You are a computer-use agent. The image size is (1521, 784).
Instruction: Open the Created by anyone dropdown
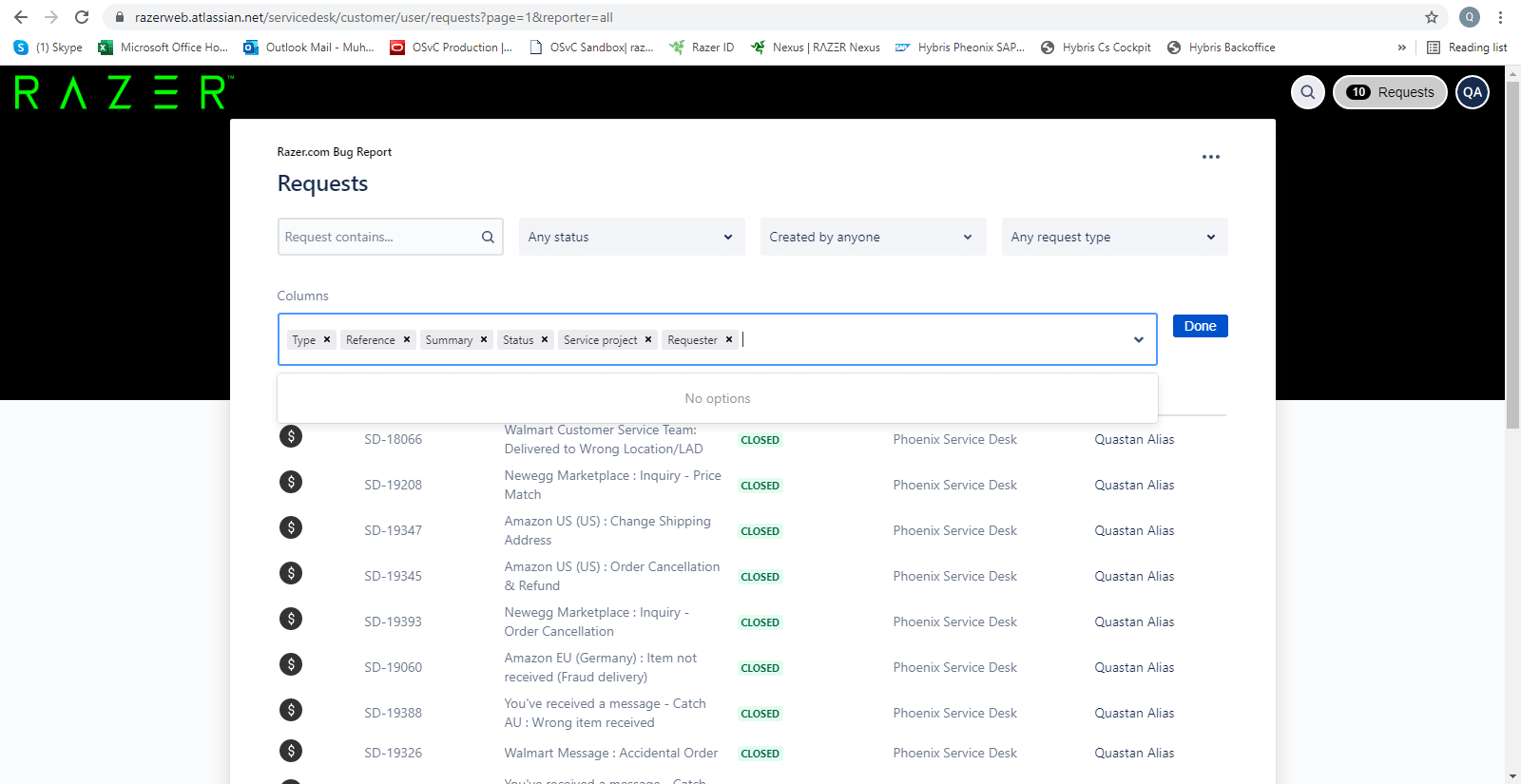point(873,237)
